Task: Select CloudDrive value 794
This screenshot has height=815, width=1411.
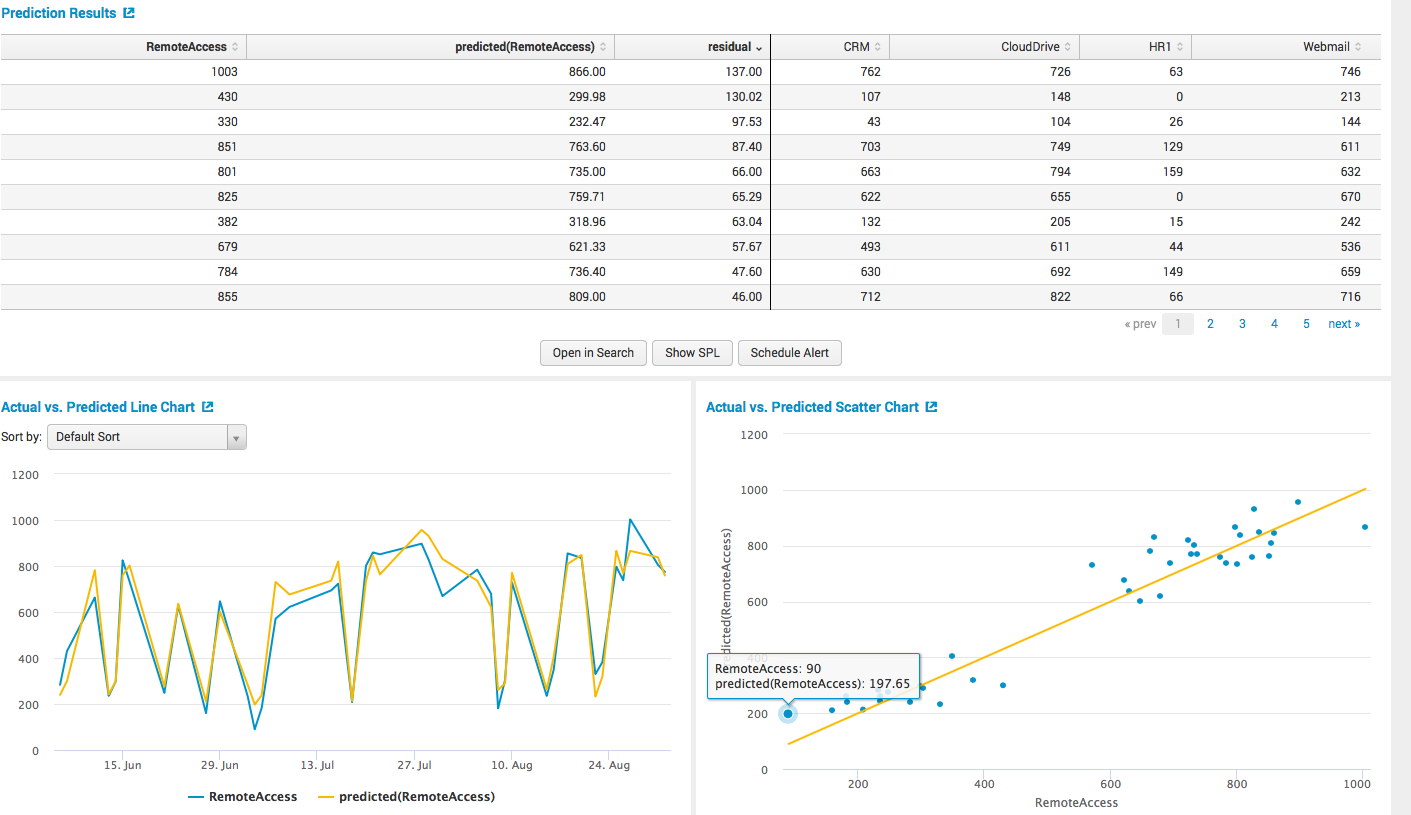Action: point(1060,172)
